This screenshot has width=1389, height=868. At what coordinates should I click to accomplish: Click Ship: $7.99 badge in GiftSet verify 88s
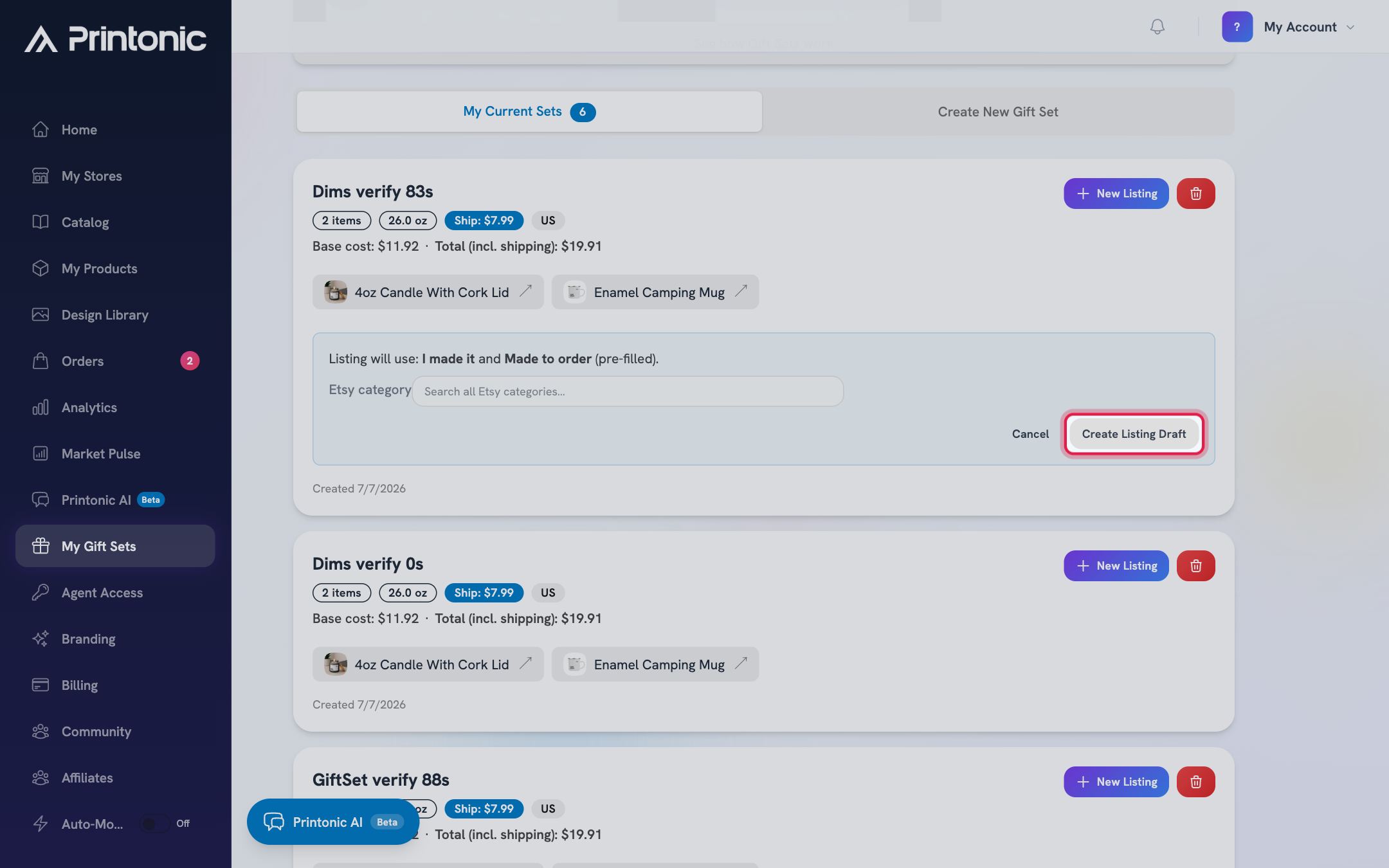(484, 809)
